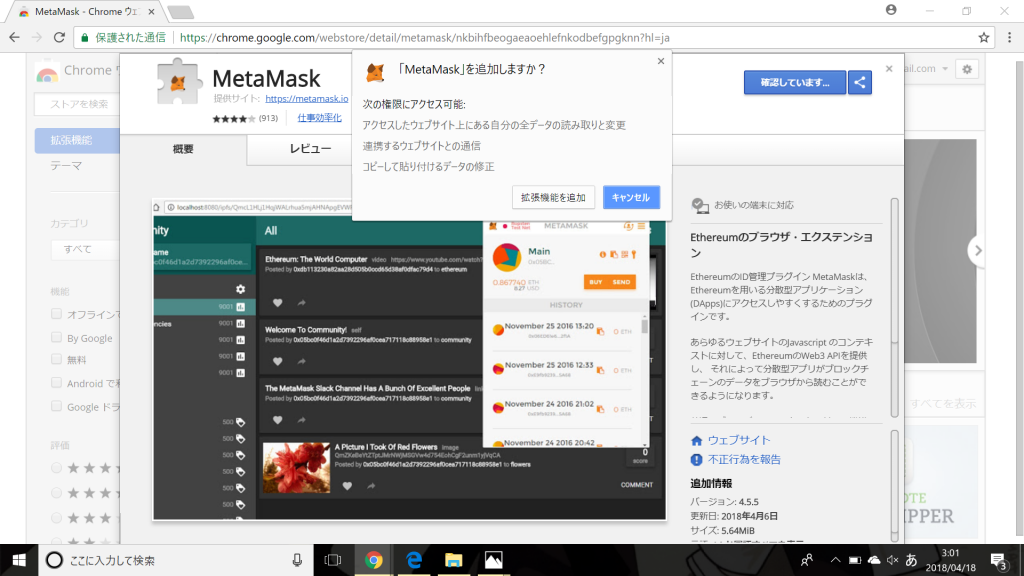Toggle the Google ドライブ checkbox

(56, 406)
